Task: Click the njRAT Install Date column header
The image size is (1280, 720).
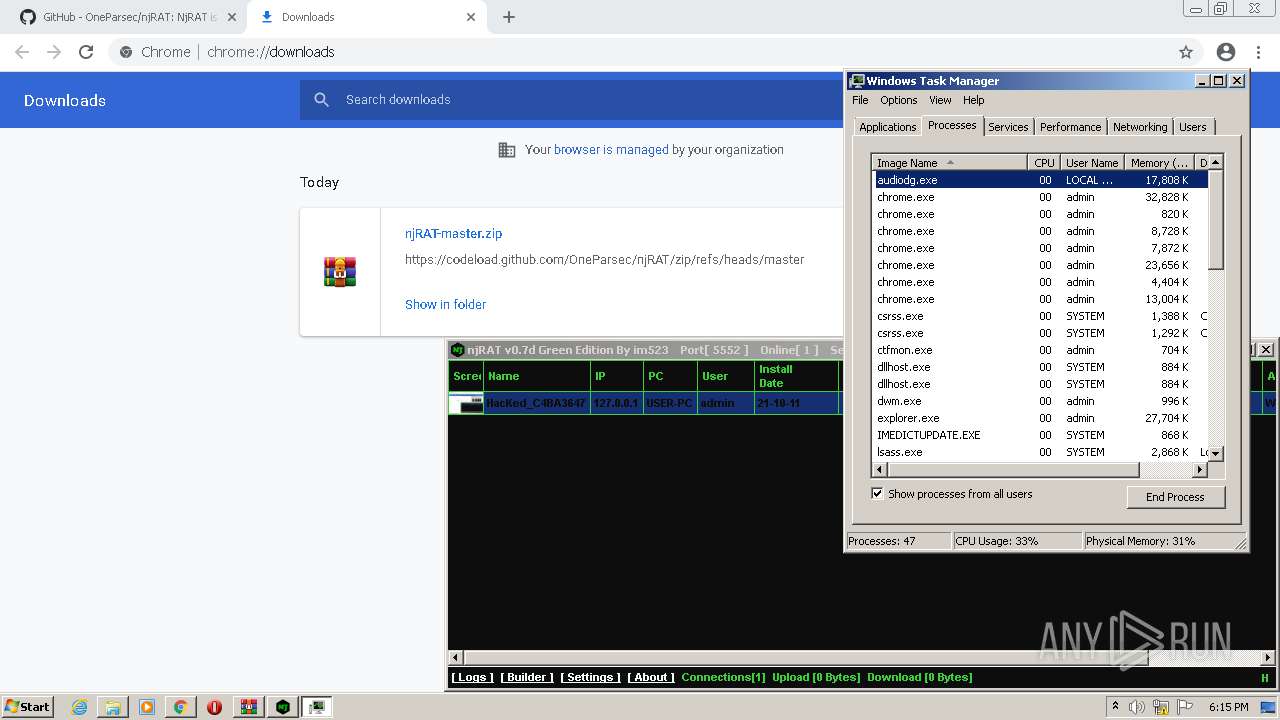Action: (x=795, y=376)
